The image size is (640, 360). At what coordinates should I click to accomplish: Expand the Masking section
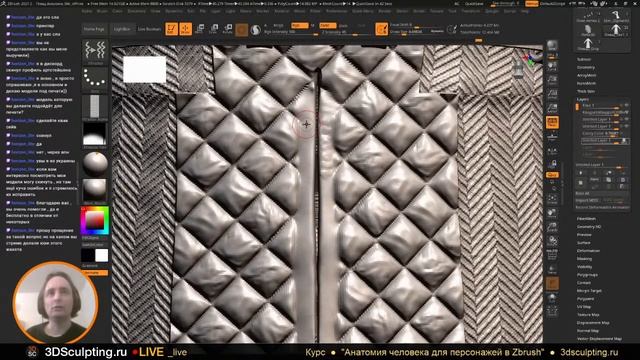(x=584, y=259)
